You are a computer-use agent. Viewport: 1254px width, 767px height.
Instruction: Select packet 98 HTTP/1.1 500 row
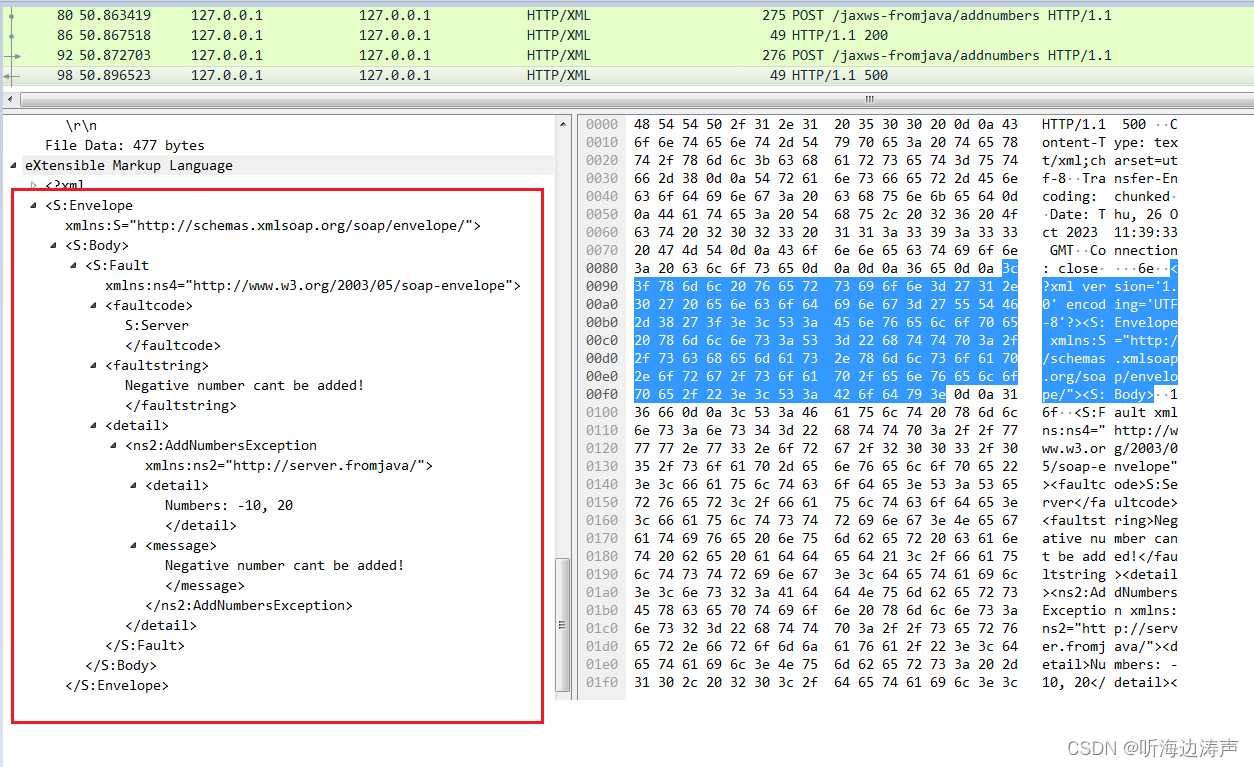pyautogui.click(x=627, y=75)
